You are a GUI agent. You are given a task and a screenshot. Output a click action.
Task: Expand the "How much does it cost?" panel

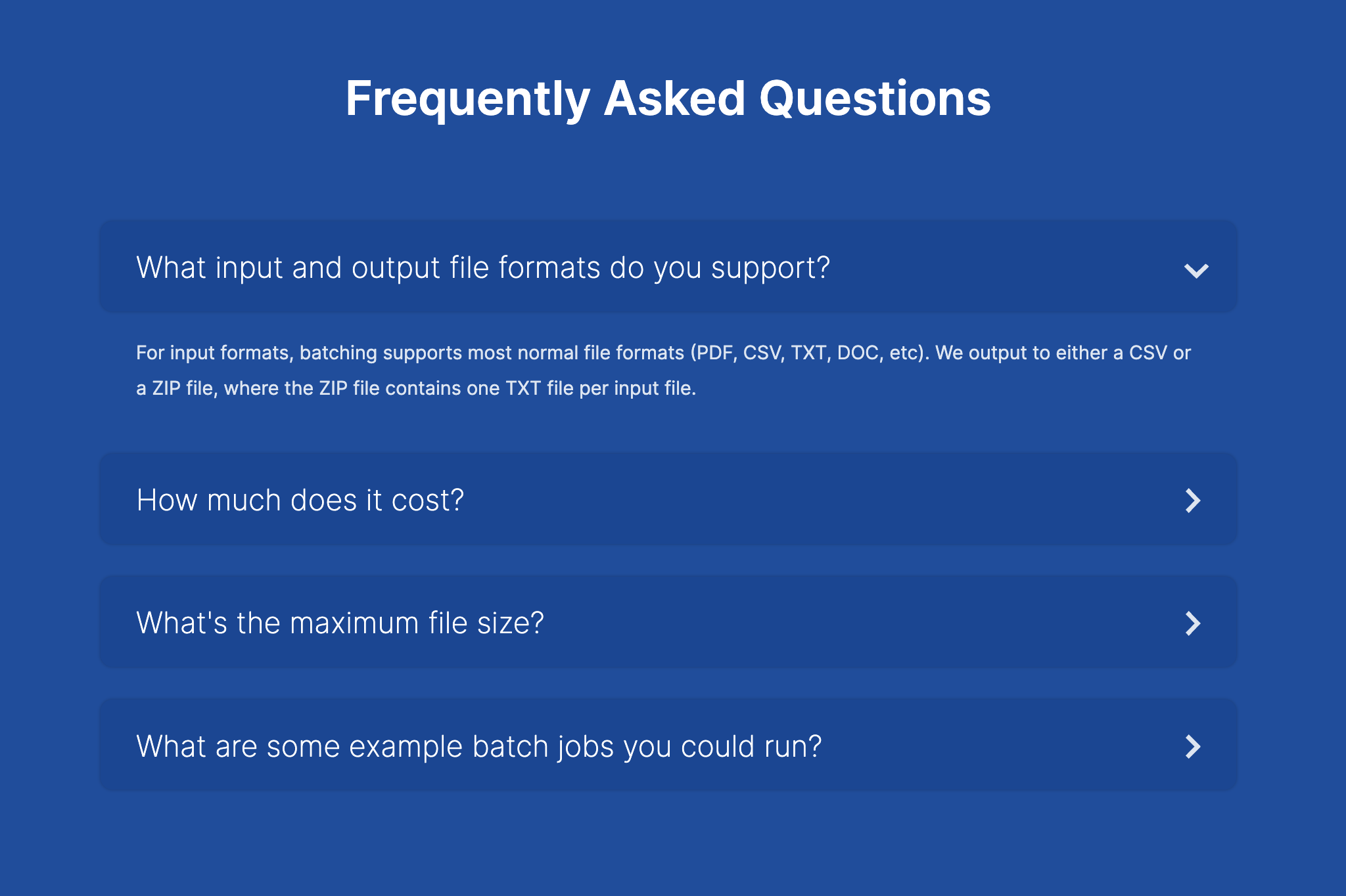pyautogui.click(x=668, y=499)
